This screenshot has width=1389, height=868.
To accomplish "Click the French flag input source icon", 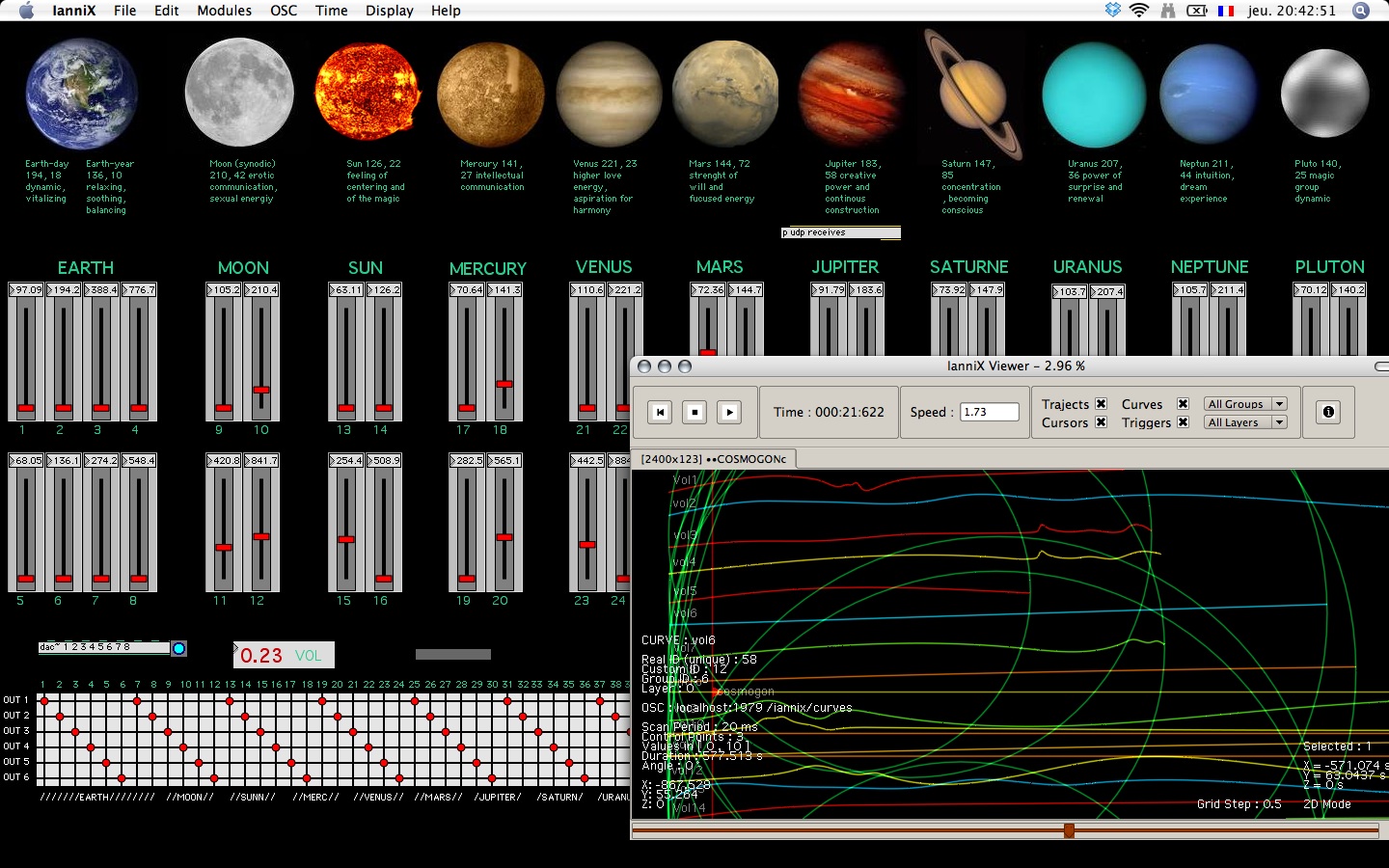I will click(1226, 11).
